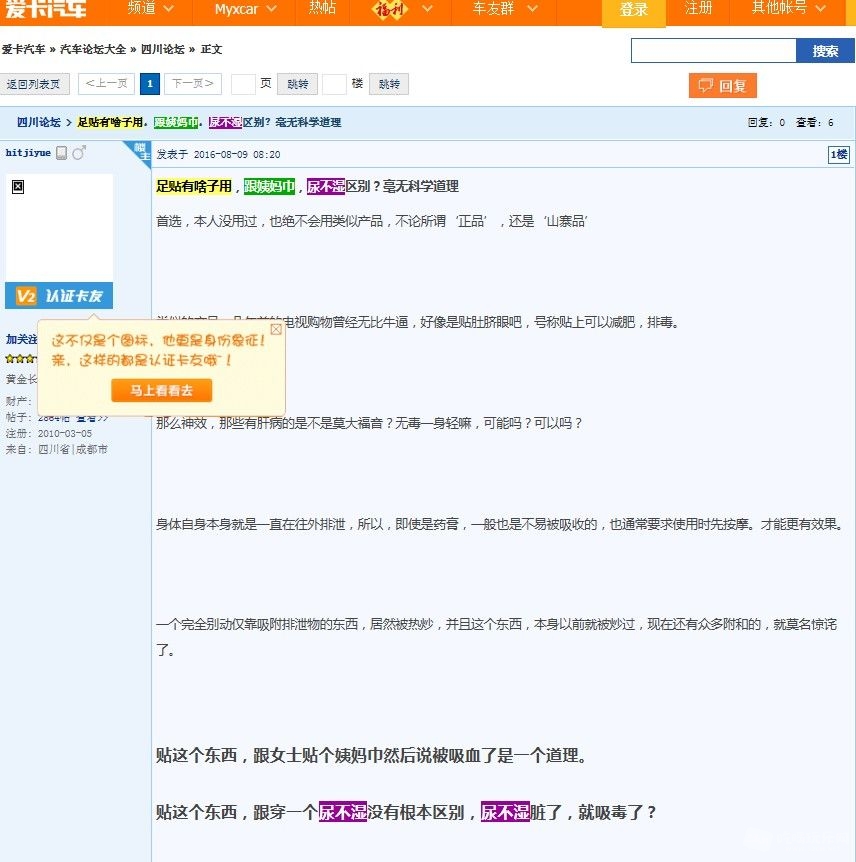Open 四川论坛 link in thread title bar
The image size is (856, 862).
point(38,122)
